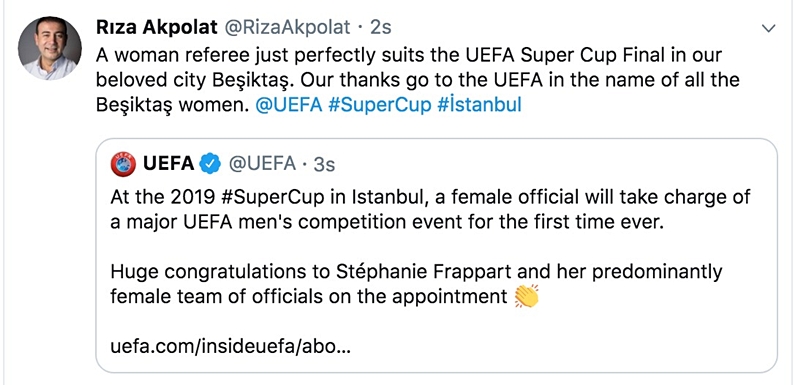Image resolution: width=800 pixels, height=385 pixels.
Task: Click the blue verified badge next to UEFA
Action: (210, 164)
